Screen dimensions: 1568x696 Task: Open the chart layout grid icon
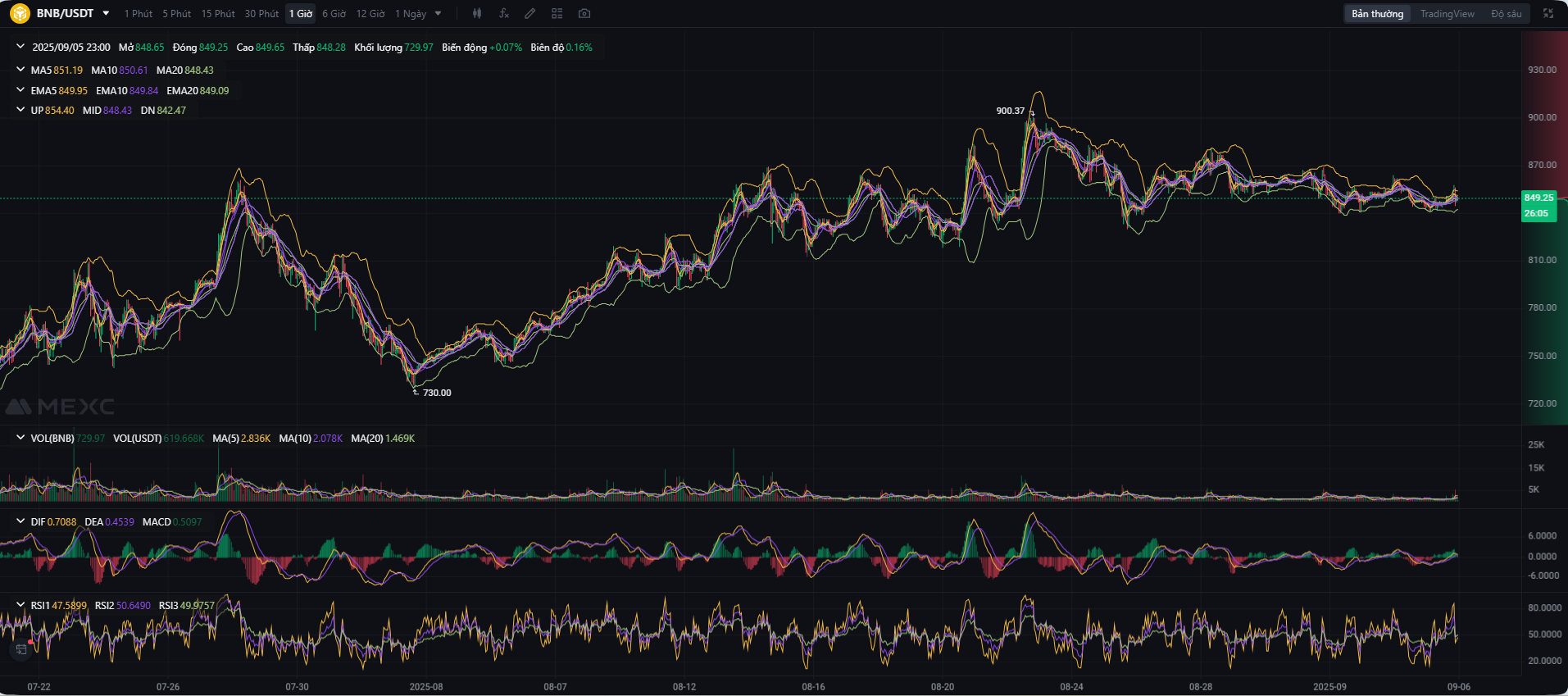(557, 14)
